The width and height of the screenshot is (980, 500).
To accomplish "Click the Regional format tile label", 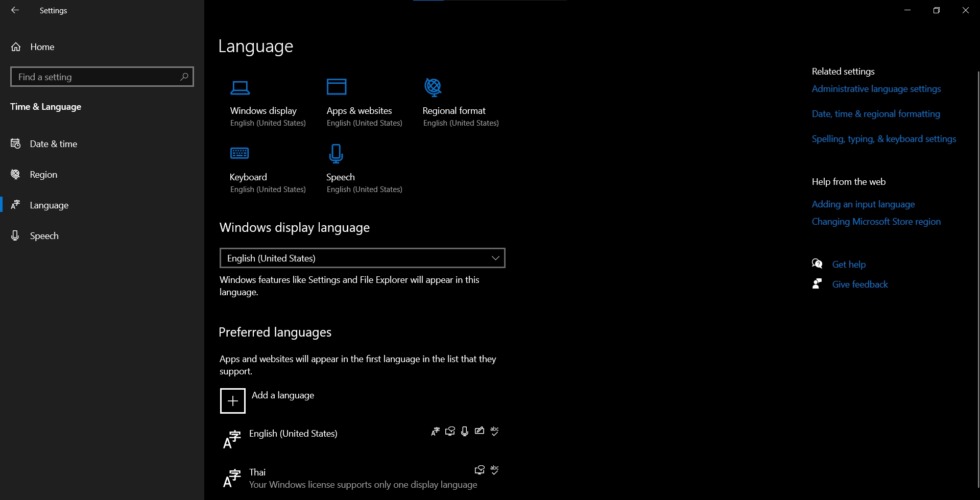I will tap(454, 111).
